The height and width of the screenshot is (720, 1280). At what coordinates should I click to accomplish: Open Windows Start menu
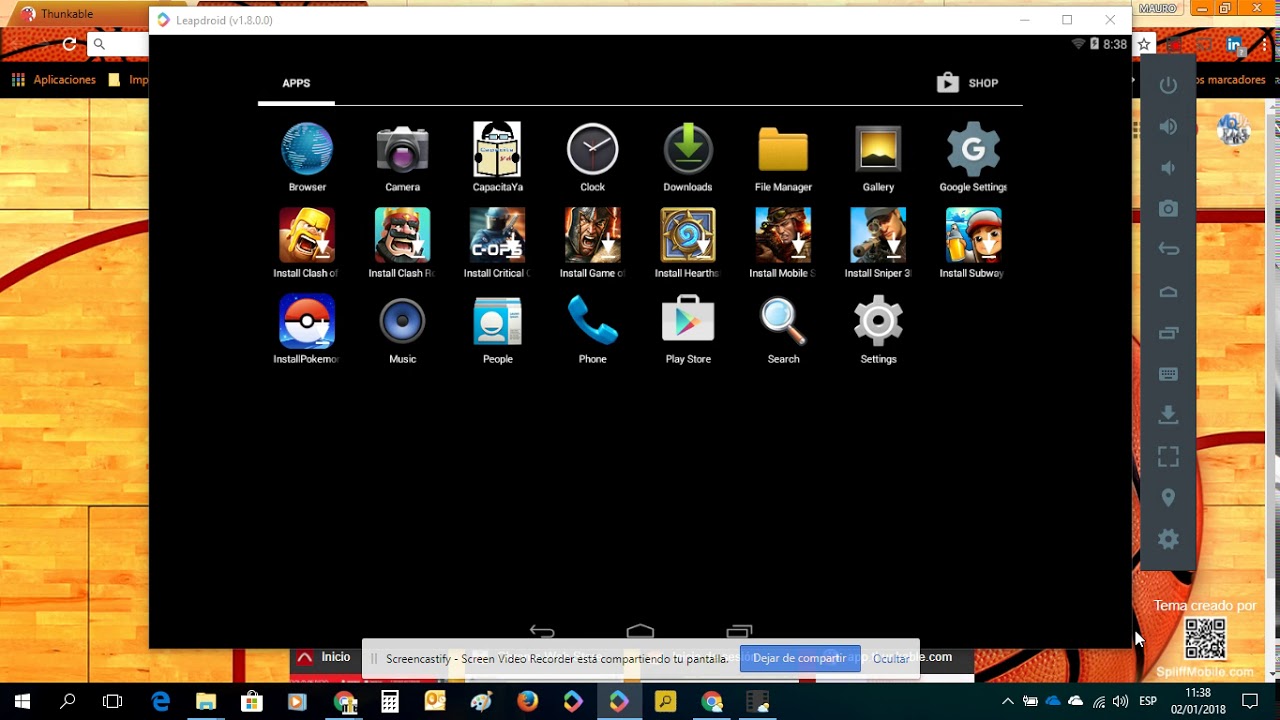point(22,702)
